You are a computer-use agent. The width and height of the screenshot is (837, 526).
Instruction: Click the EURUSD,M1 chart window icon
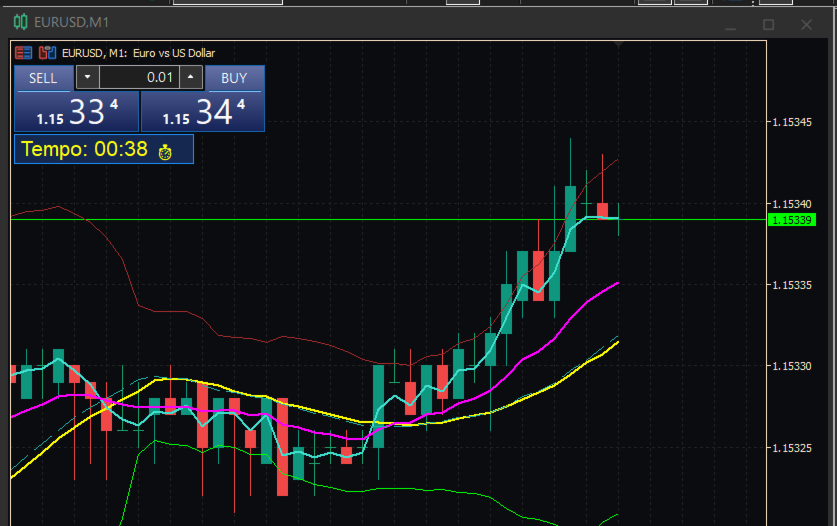(x=20, y=22)
